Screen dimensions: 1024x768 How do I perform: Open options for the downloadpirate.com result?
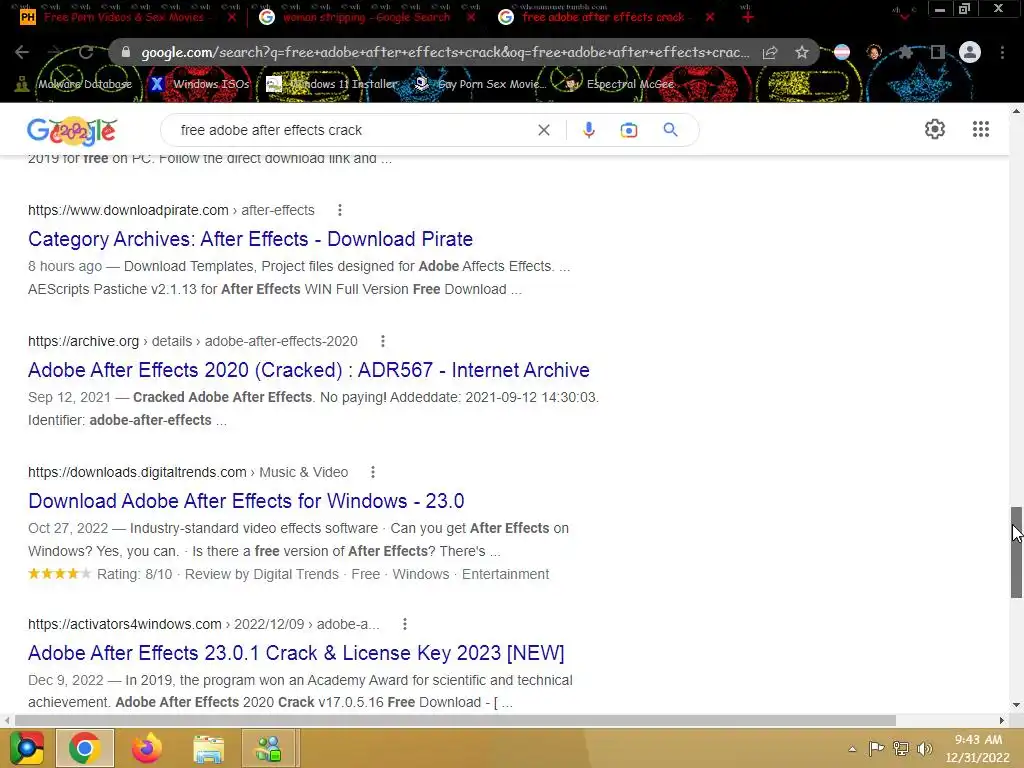pos(340,210)
